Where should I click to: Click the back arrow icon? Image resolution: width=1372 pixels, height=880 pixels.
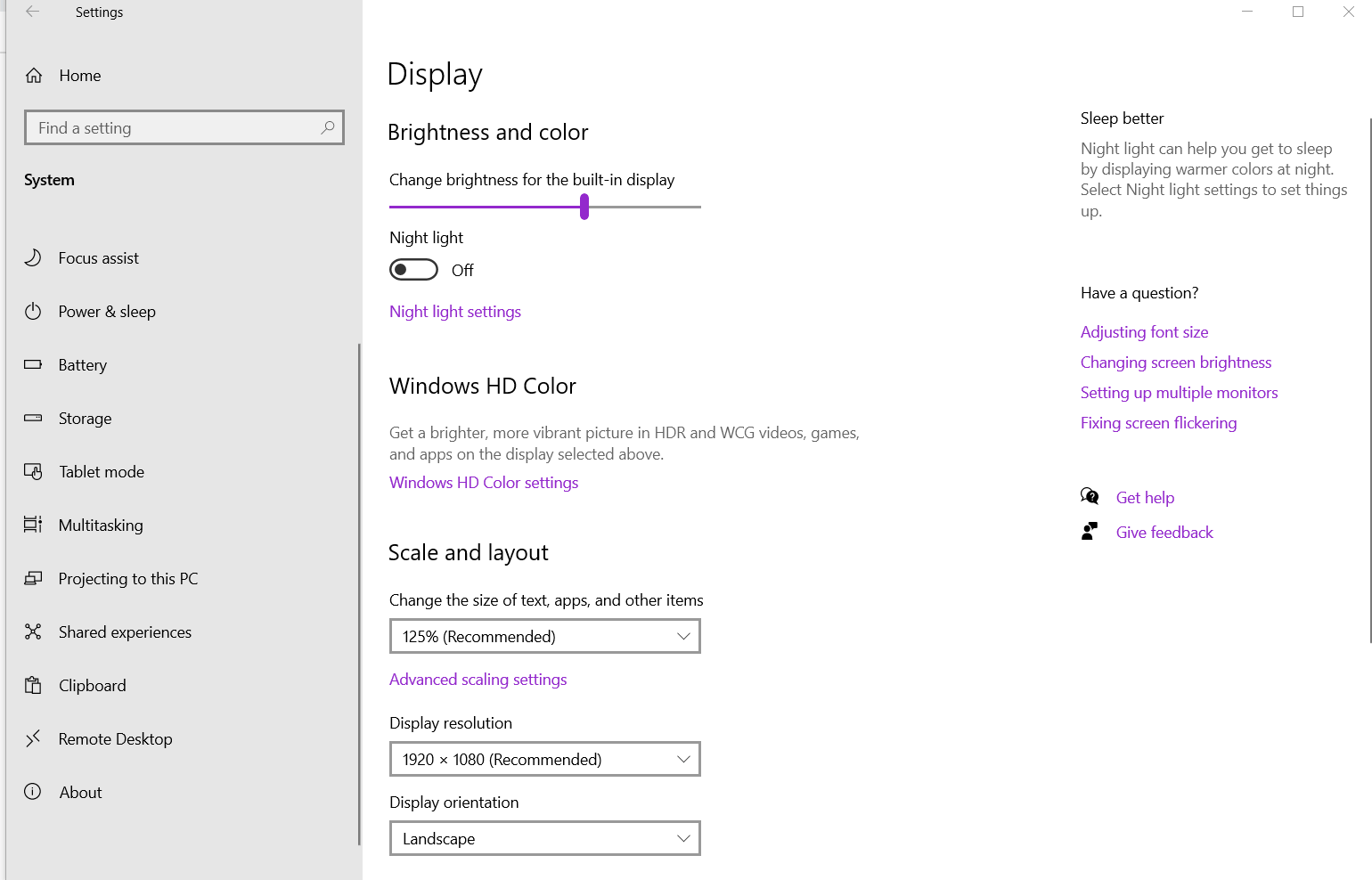[x=33, y=12]
